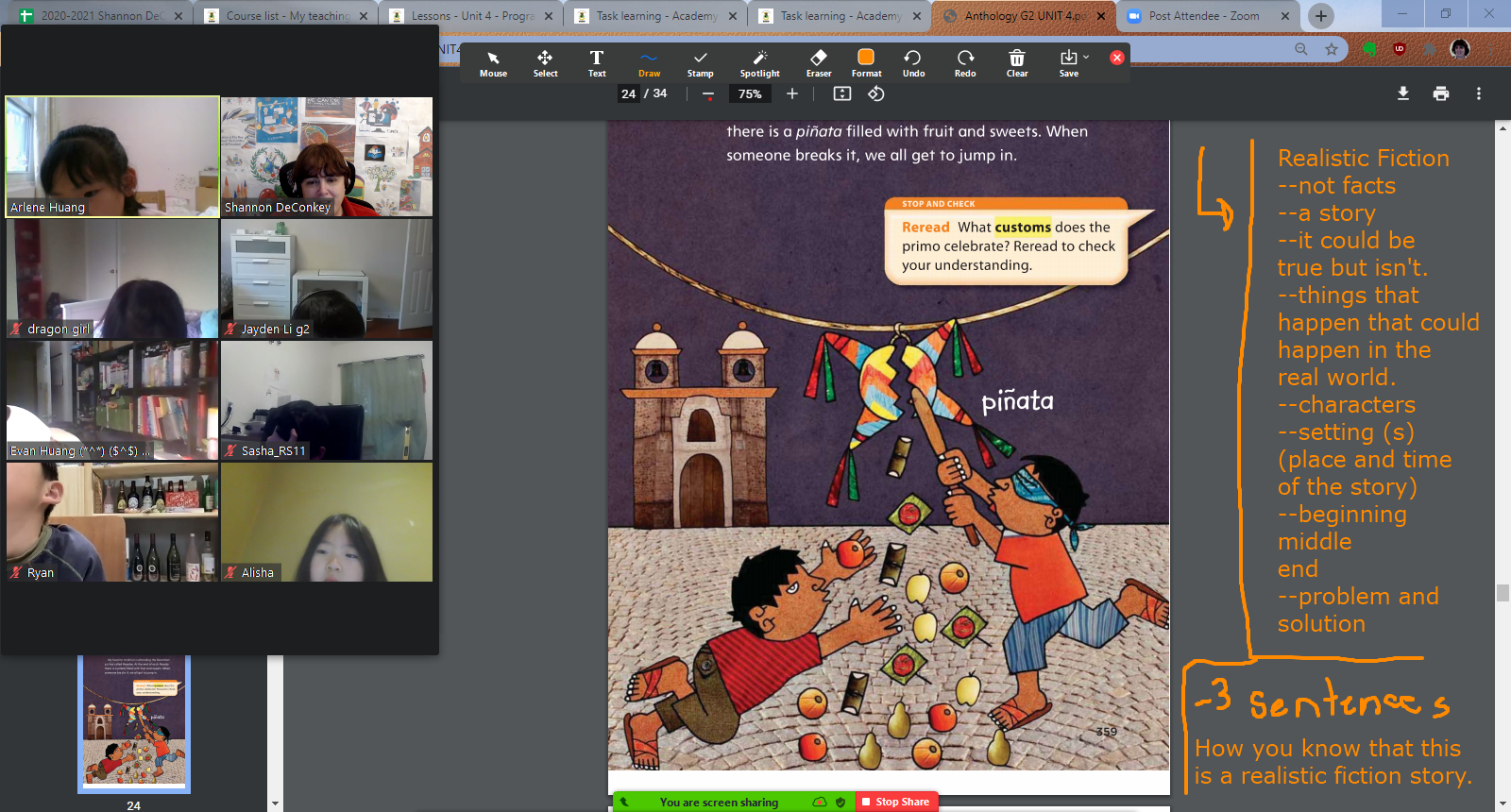
Task: Click Stop Share button
Action: coord(896,802)
